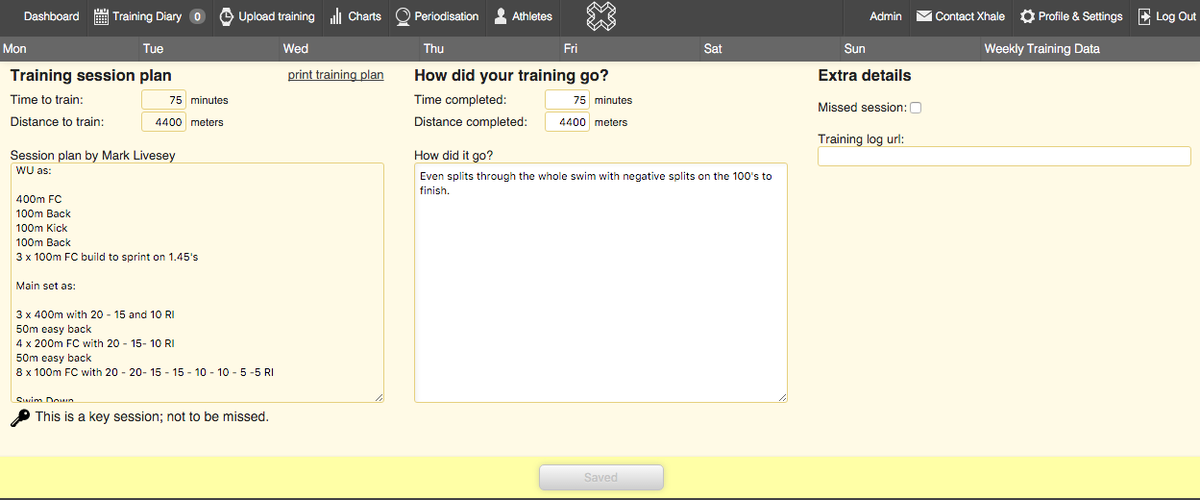Image resolution: width=1200 pixels, height=500 pixels.
Task: Select the Tue column header
Action: pos(153,49)
